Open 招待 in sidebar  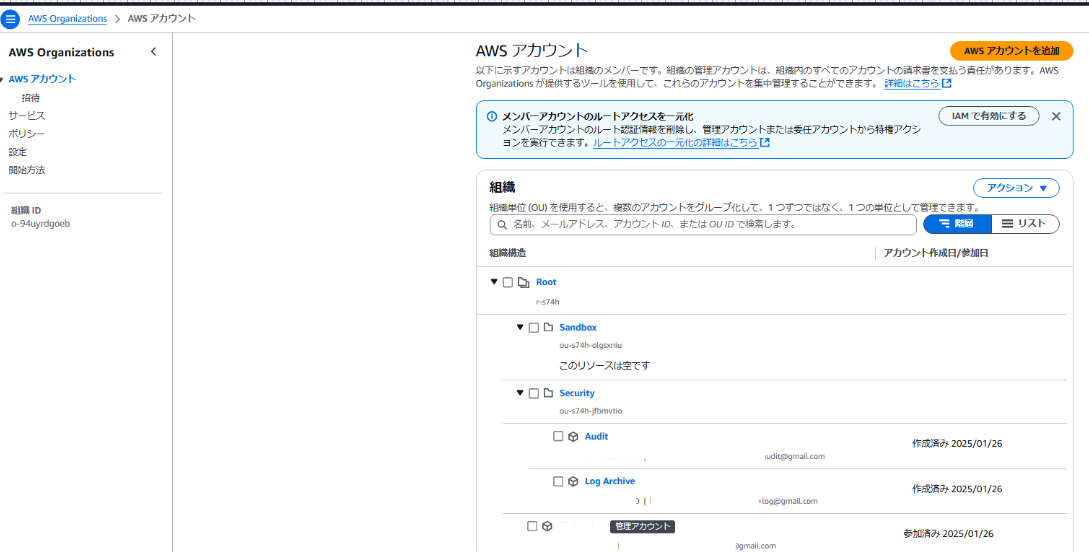[x=31, y=98]
